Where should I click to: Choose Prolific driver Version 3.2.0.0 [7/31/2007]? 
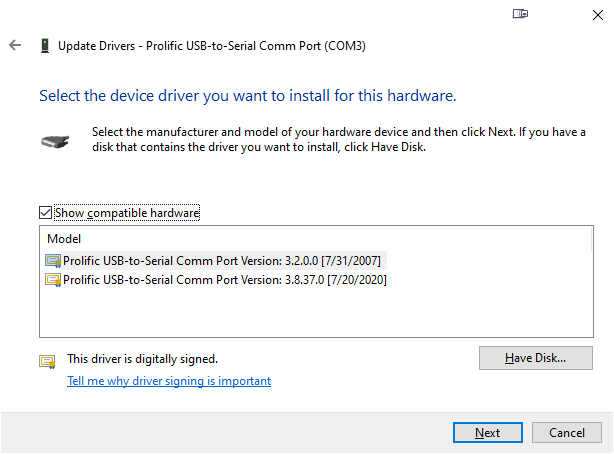(x=222, y=261)
